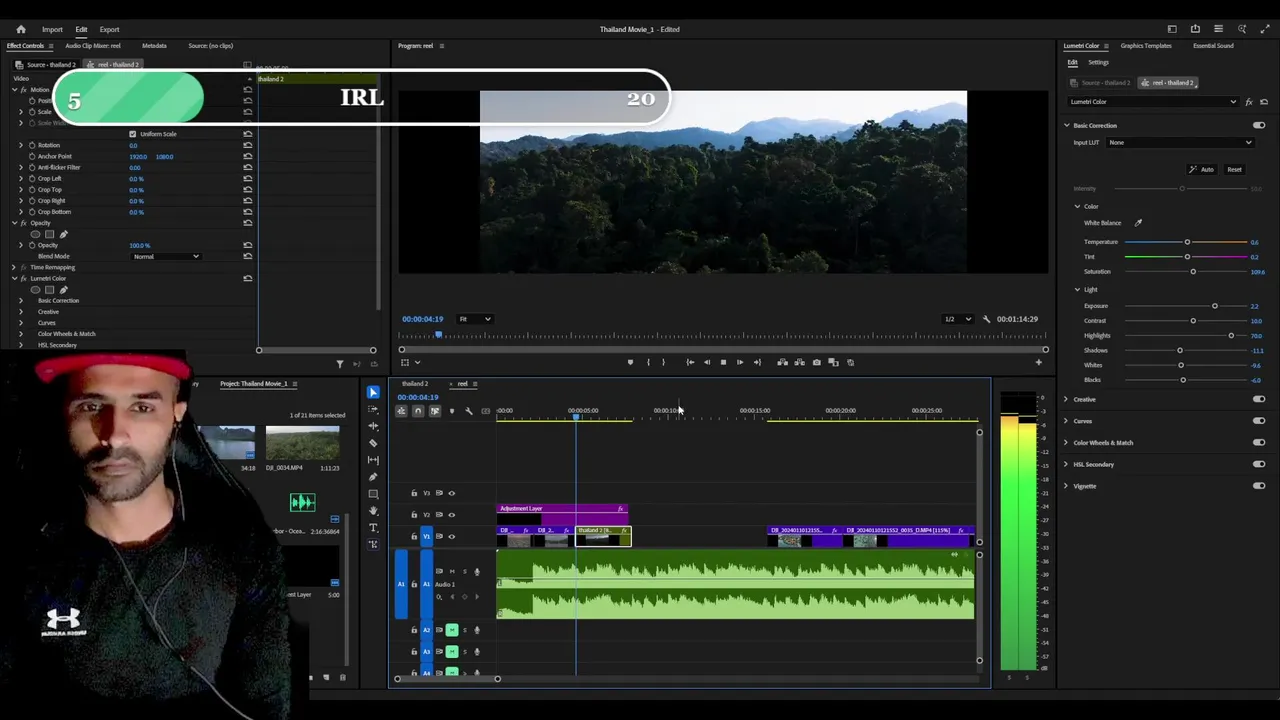Open the Blend Mode dropdown

166,257
